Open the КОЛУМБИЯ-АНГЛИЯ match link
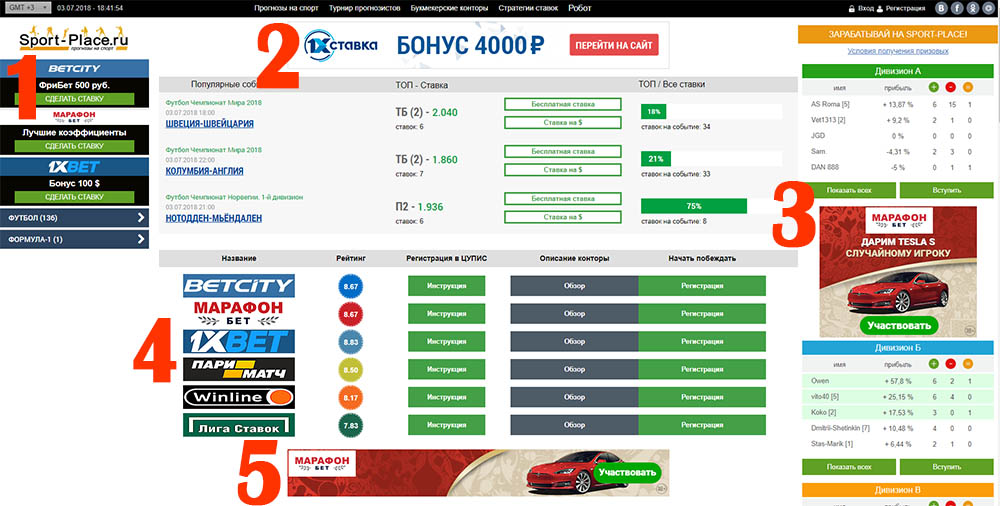 point(204,171)
